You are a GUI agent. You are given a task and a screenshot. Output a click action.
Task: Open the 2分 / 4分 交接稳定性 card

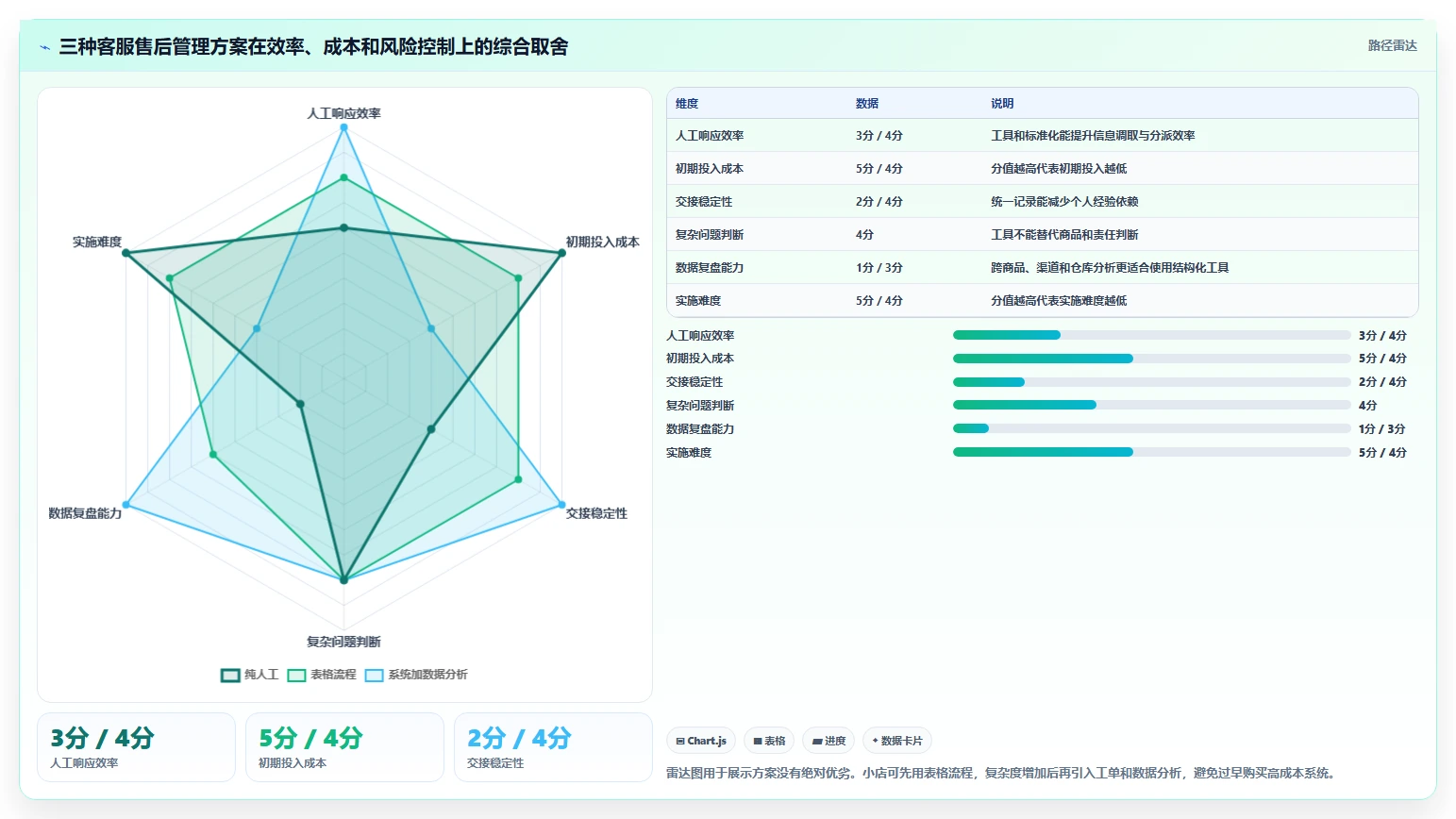553,747
